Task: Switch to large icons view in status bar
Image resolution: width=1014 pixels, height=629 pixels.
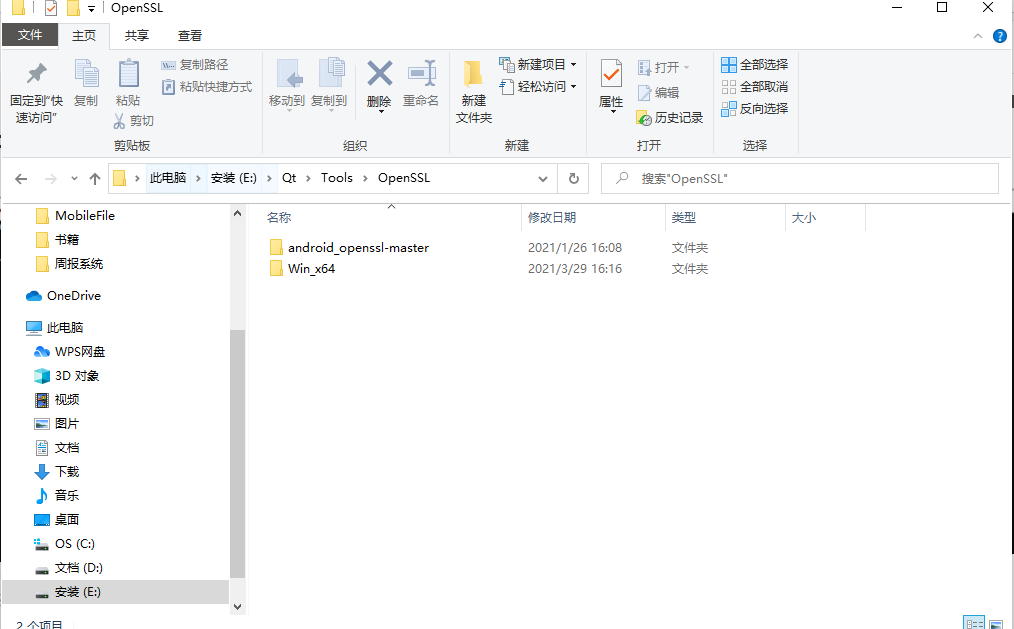Action: click(994, 621)
